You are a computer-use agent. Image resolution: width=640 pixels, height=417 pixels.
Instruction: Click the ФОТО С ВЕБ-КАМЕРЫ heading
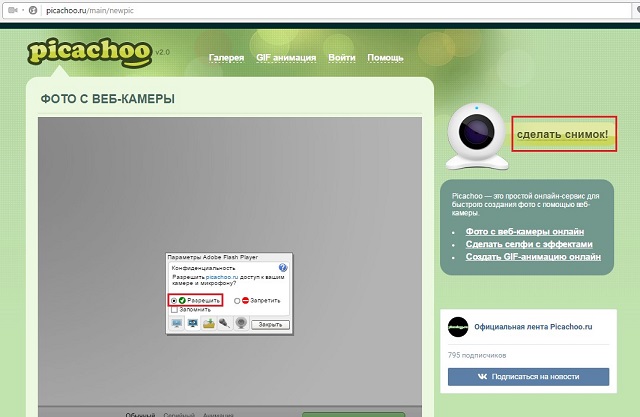(108, 99)
